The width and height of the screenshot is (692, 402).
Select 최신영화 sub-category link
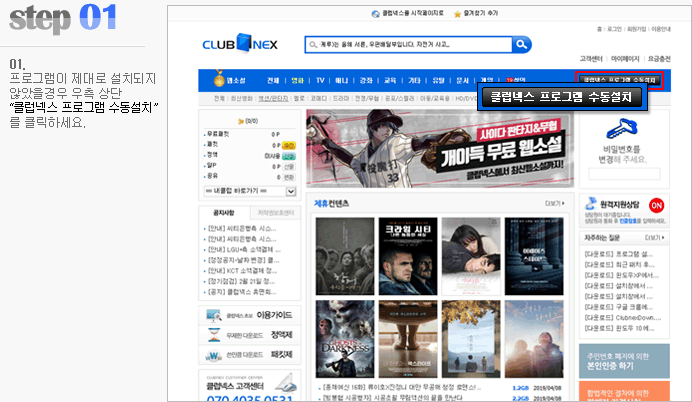[242, 98]
